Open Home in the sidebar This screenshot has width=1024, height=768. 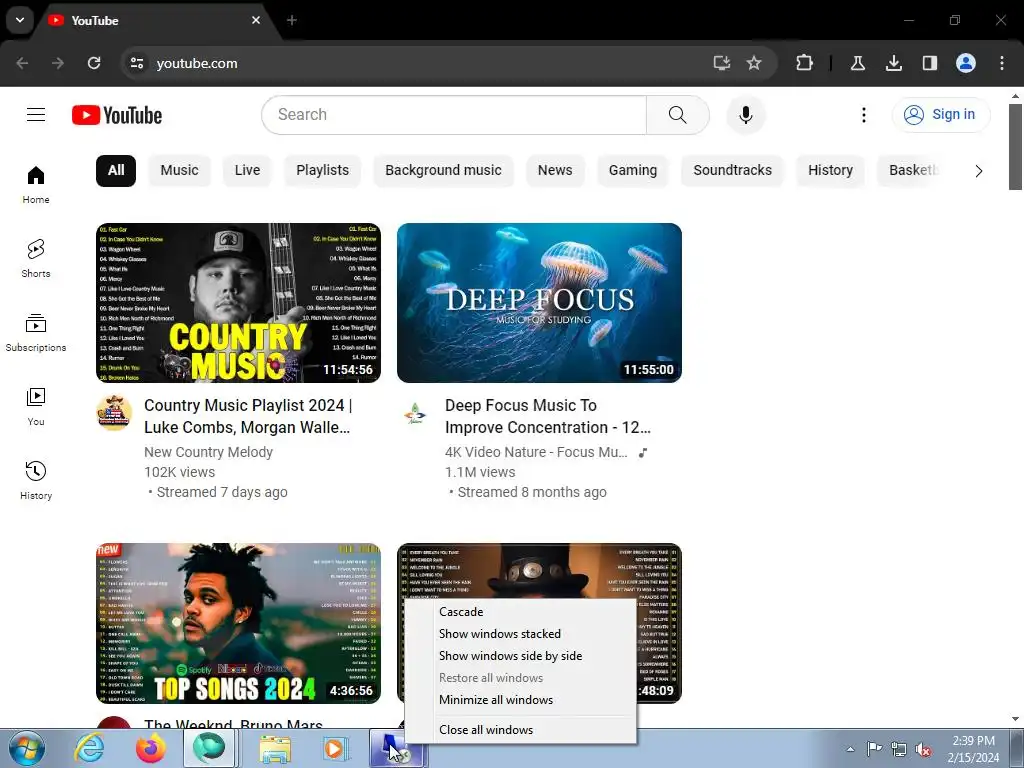click(36, 184)
